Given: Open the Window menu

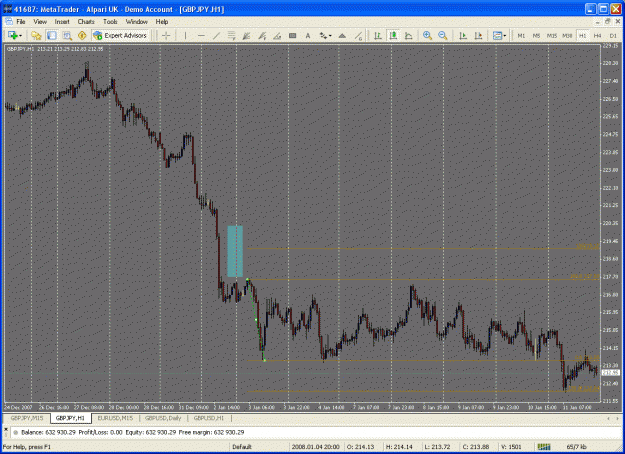Looking at the screenshot, I should tap(137, 22).
